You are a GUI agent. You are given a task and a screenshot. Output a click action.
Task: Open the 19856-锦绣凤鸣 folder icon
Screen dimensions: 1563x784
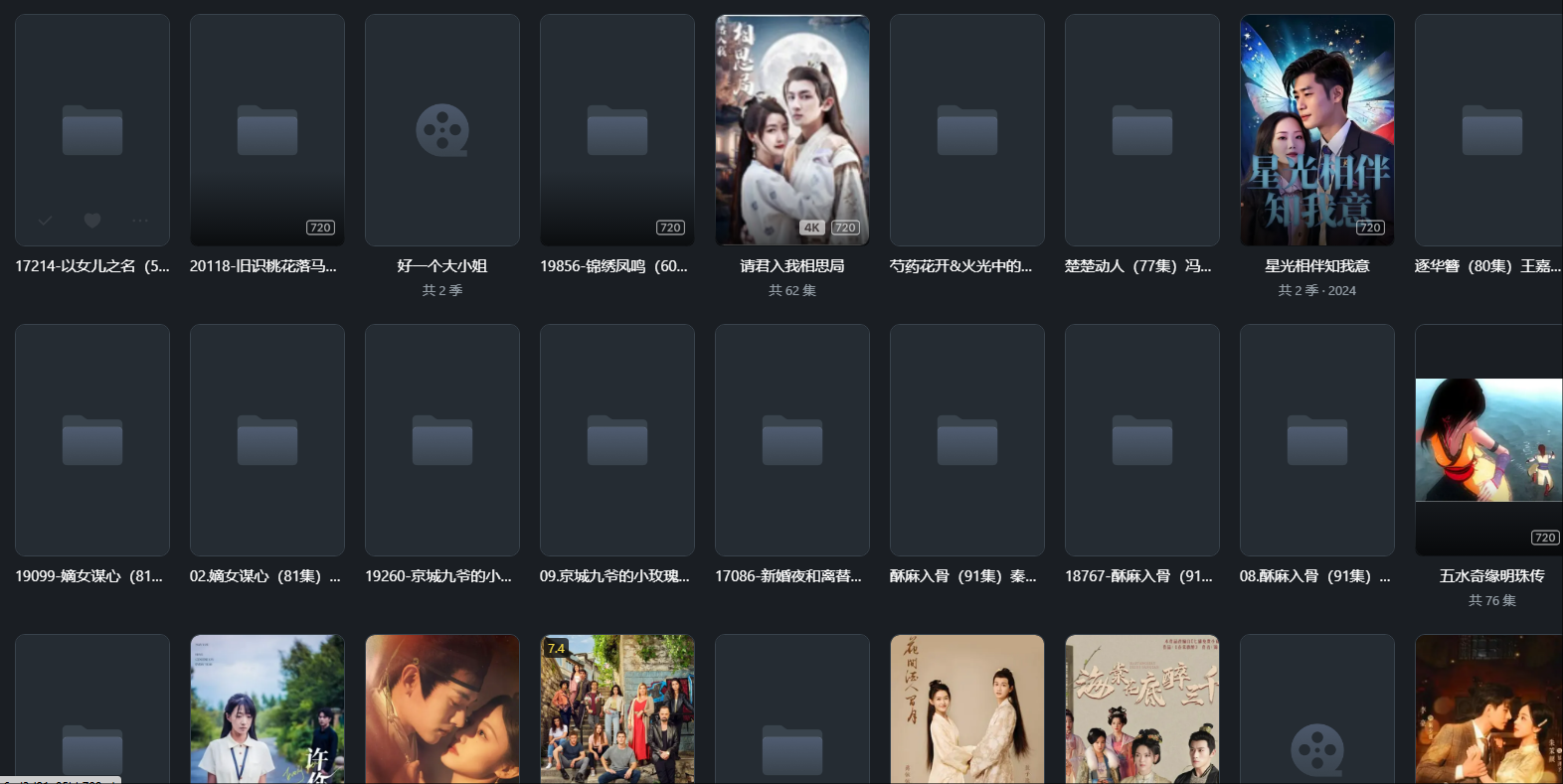617,130
